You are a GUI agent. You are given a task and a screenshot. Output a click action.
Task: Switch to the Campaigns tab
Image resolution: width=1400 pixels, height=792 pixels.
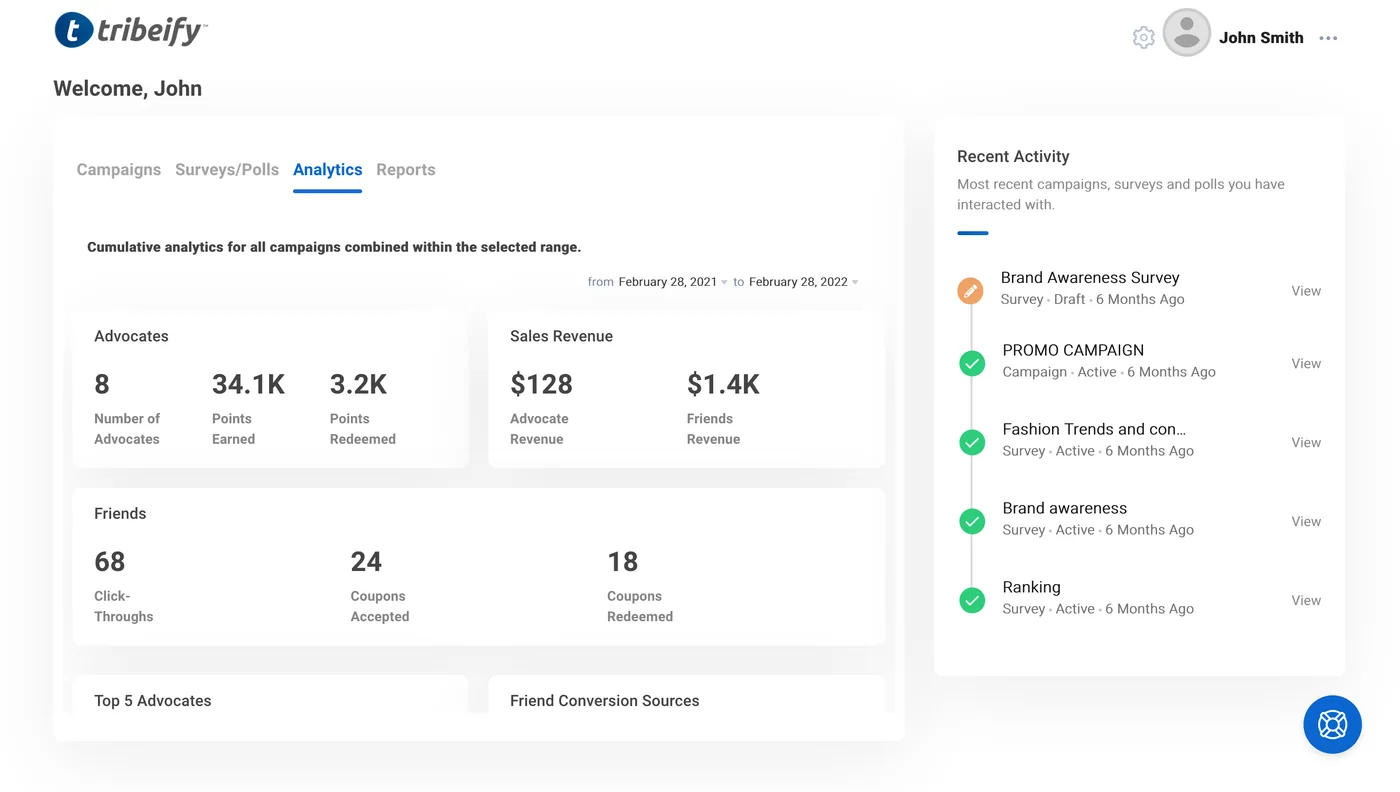[x=119, y=170]
